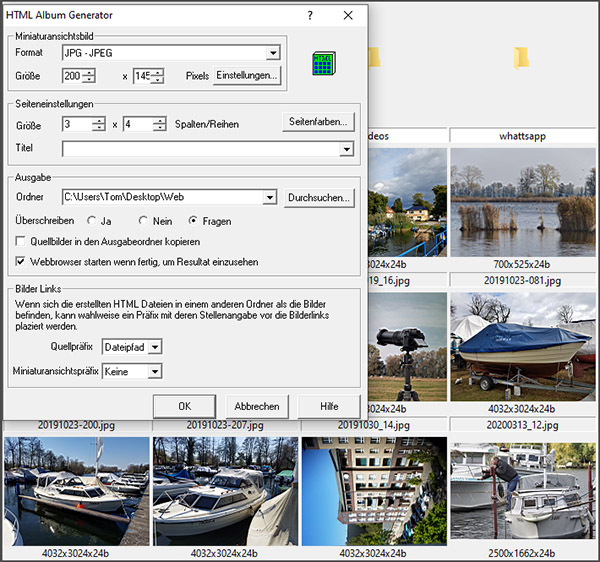Viewport: 600px width, 562px height.
Task: Open the Quellpräfix Dateipfad dropdown
Action: [155, 347]
